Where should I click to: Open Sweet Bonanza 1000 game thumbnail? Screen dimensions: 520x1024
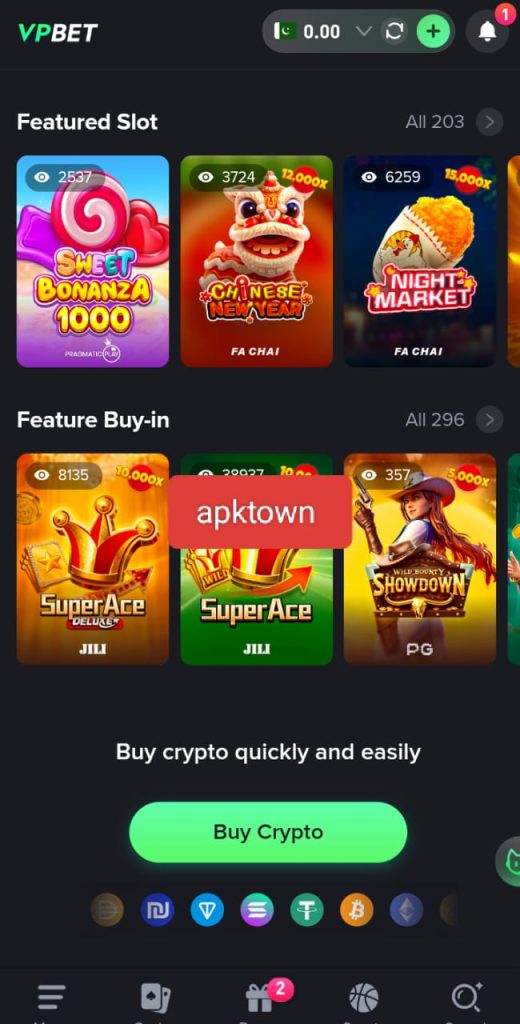(93, 261)
